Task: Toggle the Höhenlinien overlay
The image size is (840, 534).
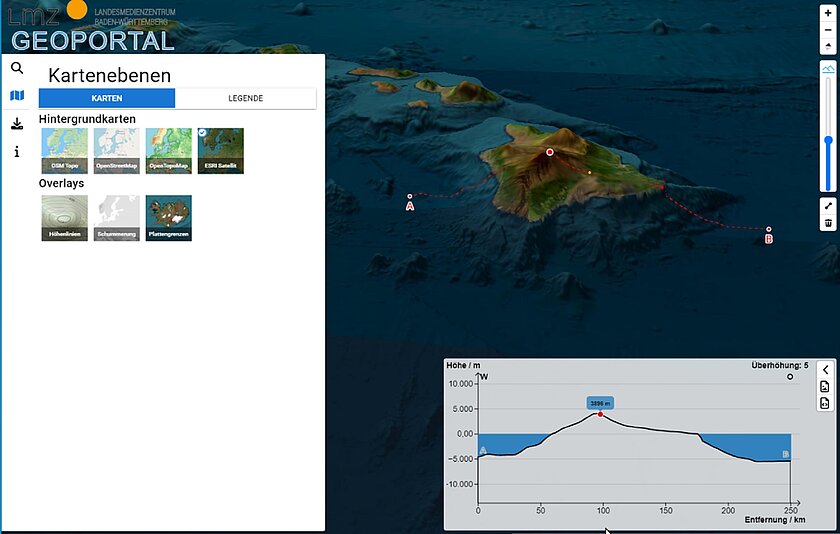Action: 65,218
